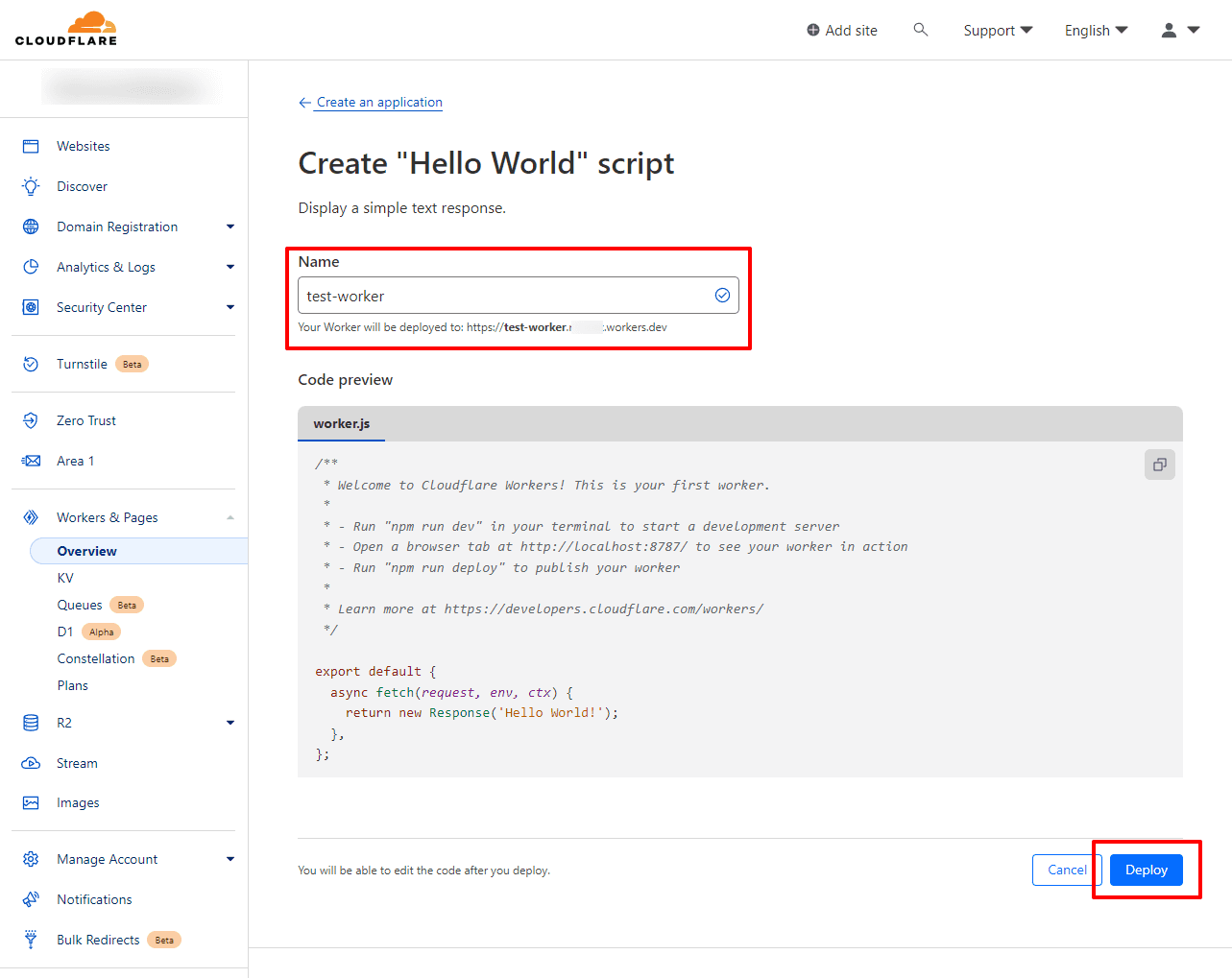The height and width of the screenshot is (978, 1232).
Task: Click the Turnstile icon in sidebar
Action: (31, 364)
